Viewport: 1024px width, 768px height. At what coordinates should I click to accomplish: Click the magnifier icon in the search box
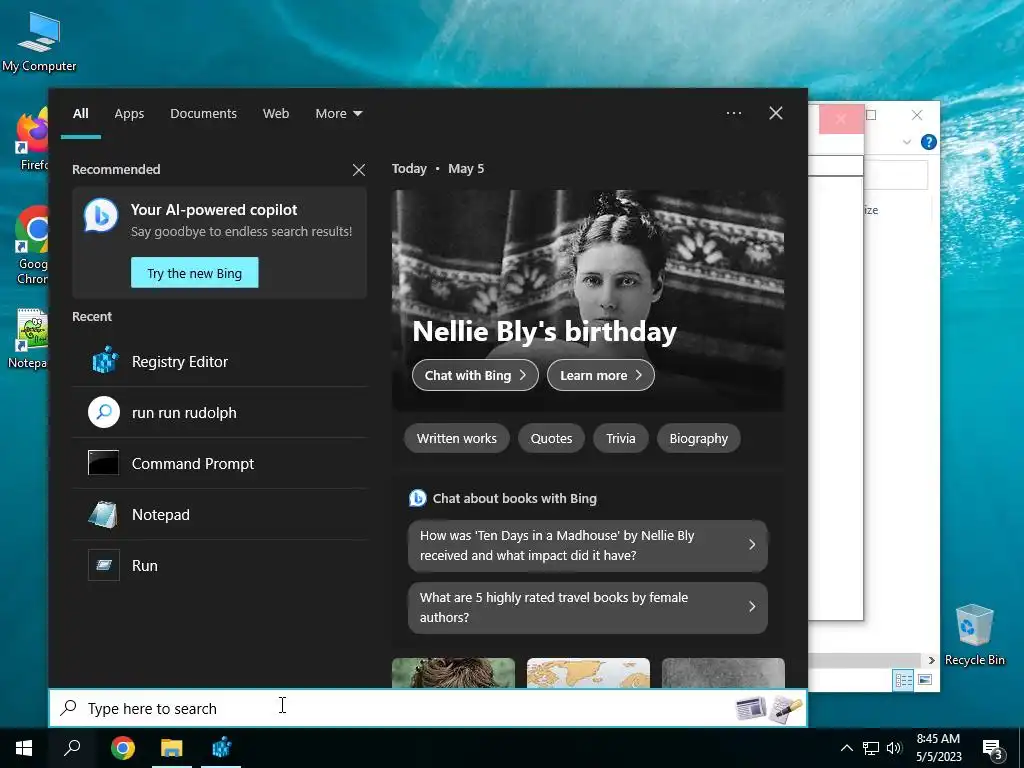[x=69, y=708]
